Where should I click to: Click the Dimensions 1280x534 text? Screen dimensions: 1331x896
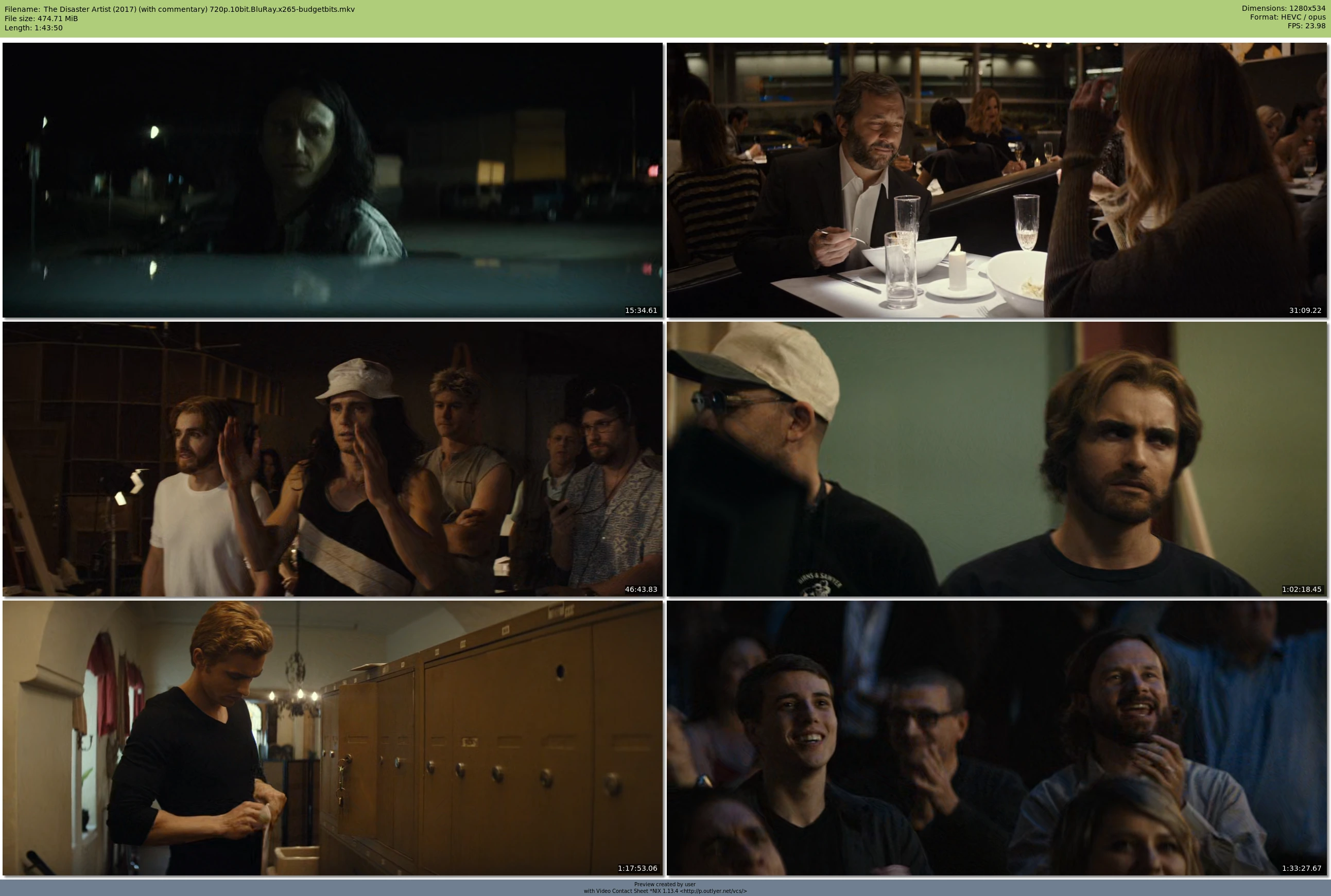[1283, 8]
